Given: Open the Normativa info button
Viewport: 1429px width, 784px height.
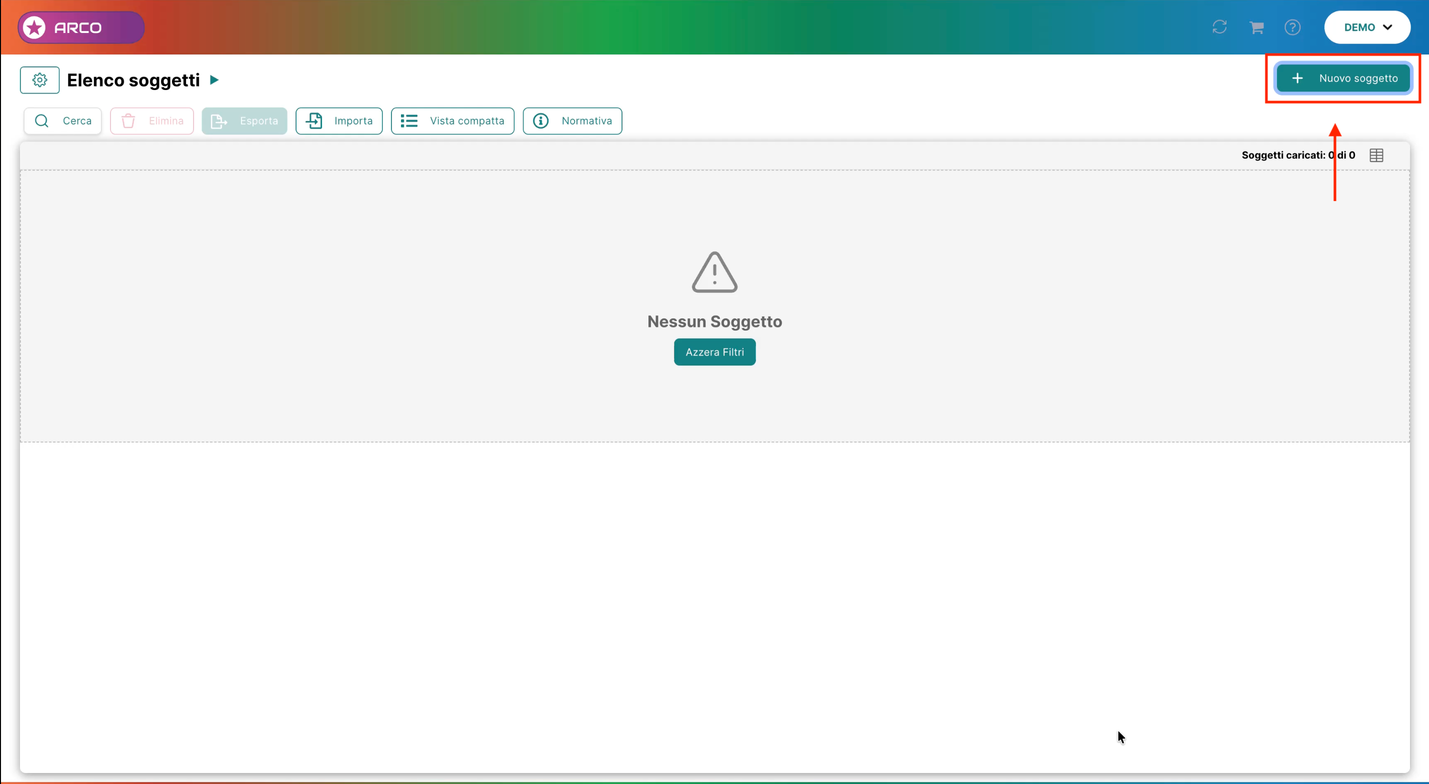Looking at the screenshot, I should click(572, 121).
